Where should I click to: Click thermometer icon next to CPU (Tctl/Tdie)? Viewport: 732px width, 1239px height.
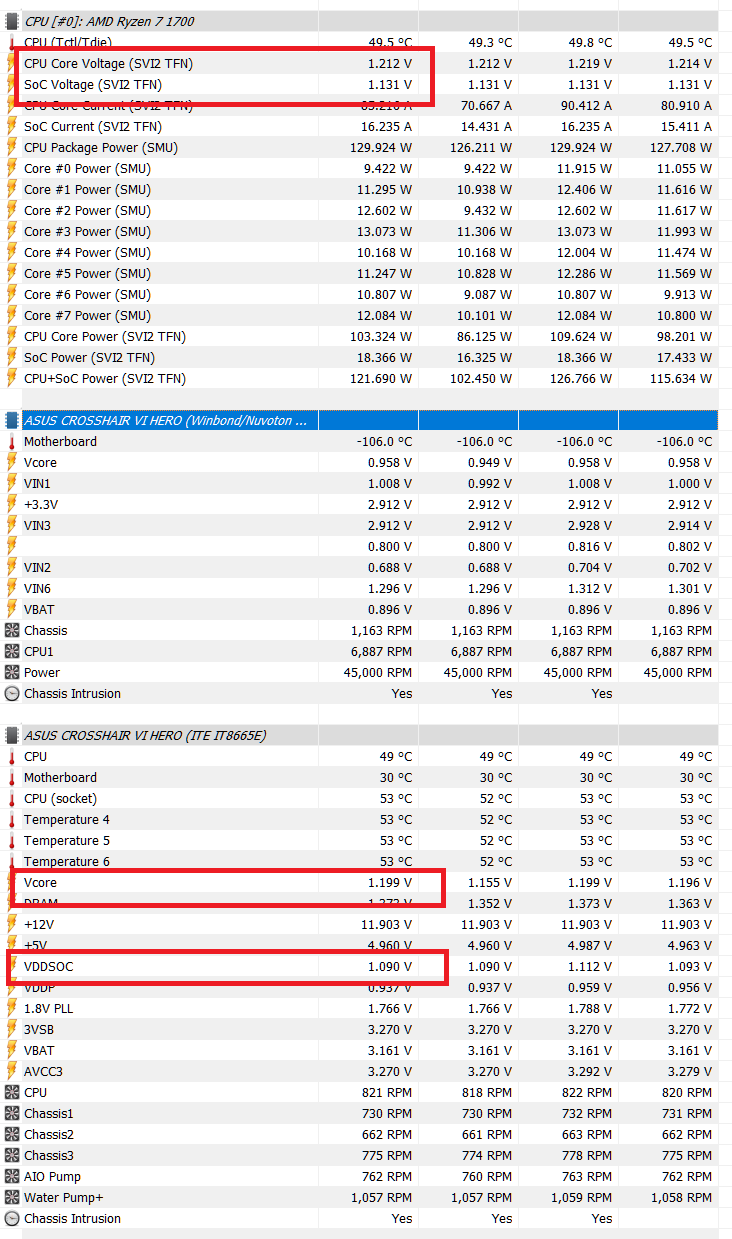[x=12, y=42]
